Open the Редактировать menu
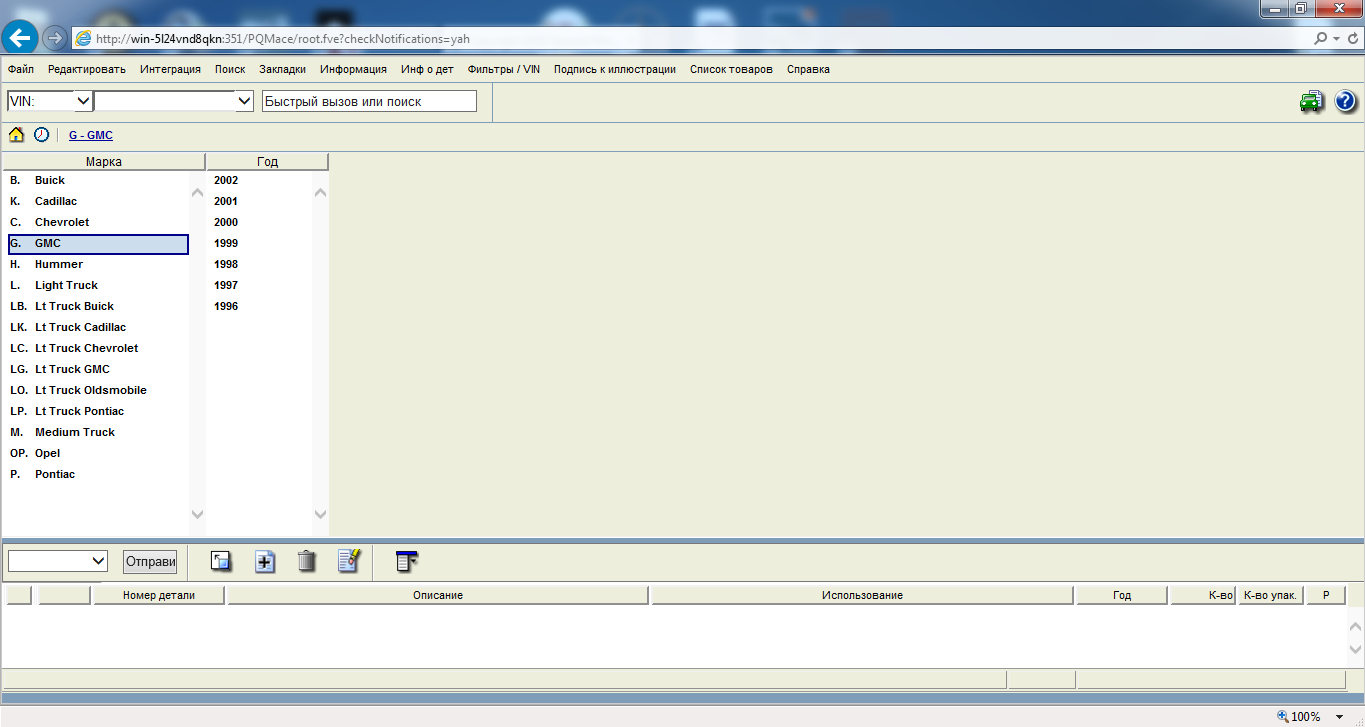The height and width of the screenshot is (727, 1365). (87, 69)
